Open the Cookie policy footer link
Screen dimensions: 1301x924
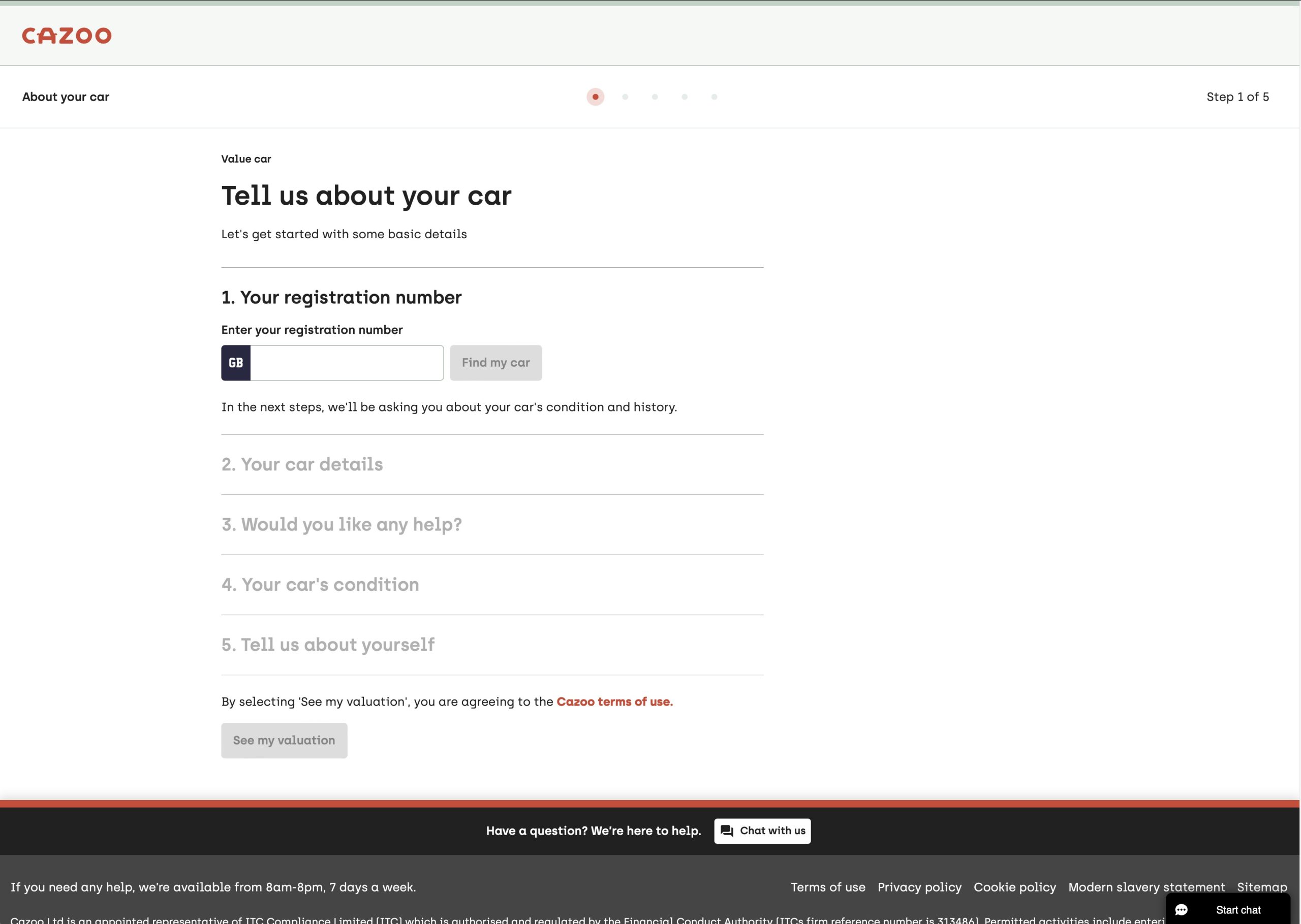pyautogui.click(x=1014, y=887)
